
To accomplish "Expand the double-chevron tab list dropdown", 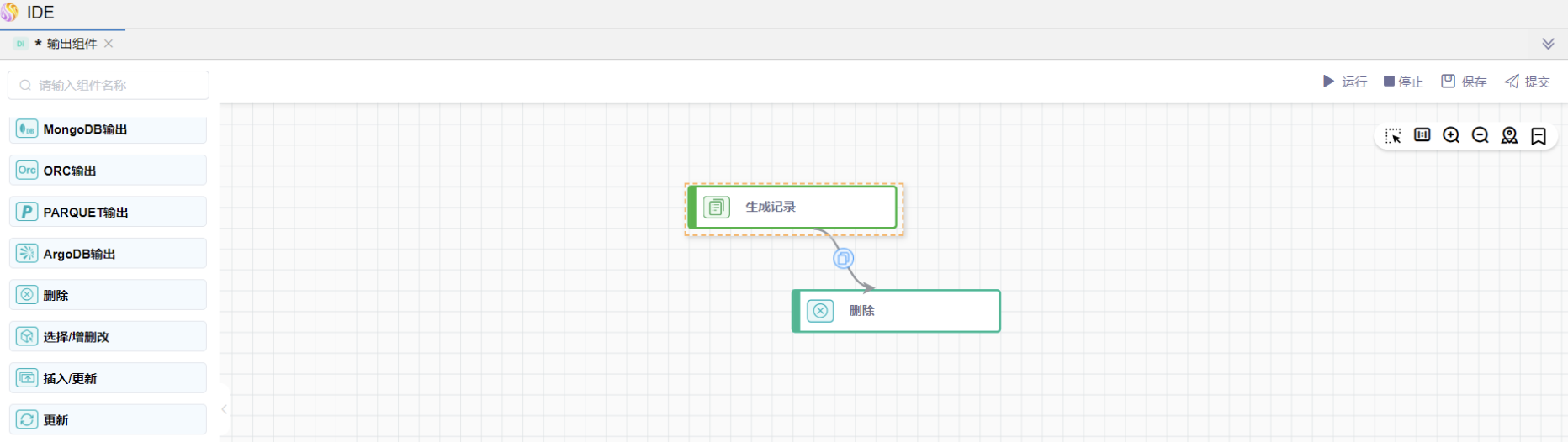I will pos(1548,44).
